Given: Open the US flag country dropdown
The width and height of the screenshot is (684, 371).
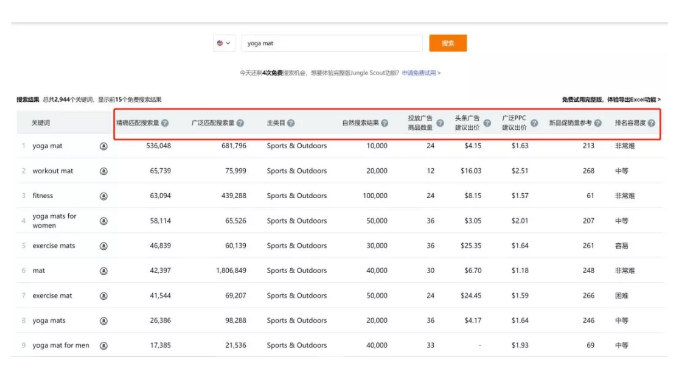Looking at the screenshot, I should click(224, 43).
